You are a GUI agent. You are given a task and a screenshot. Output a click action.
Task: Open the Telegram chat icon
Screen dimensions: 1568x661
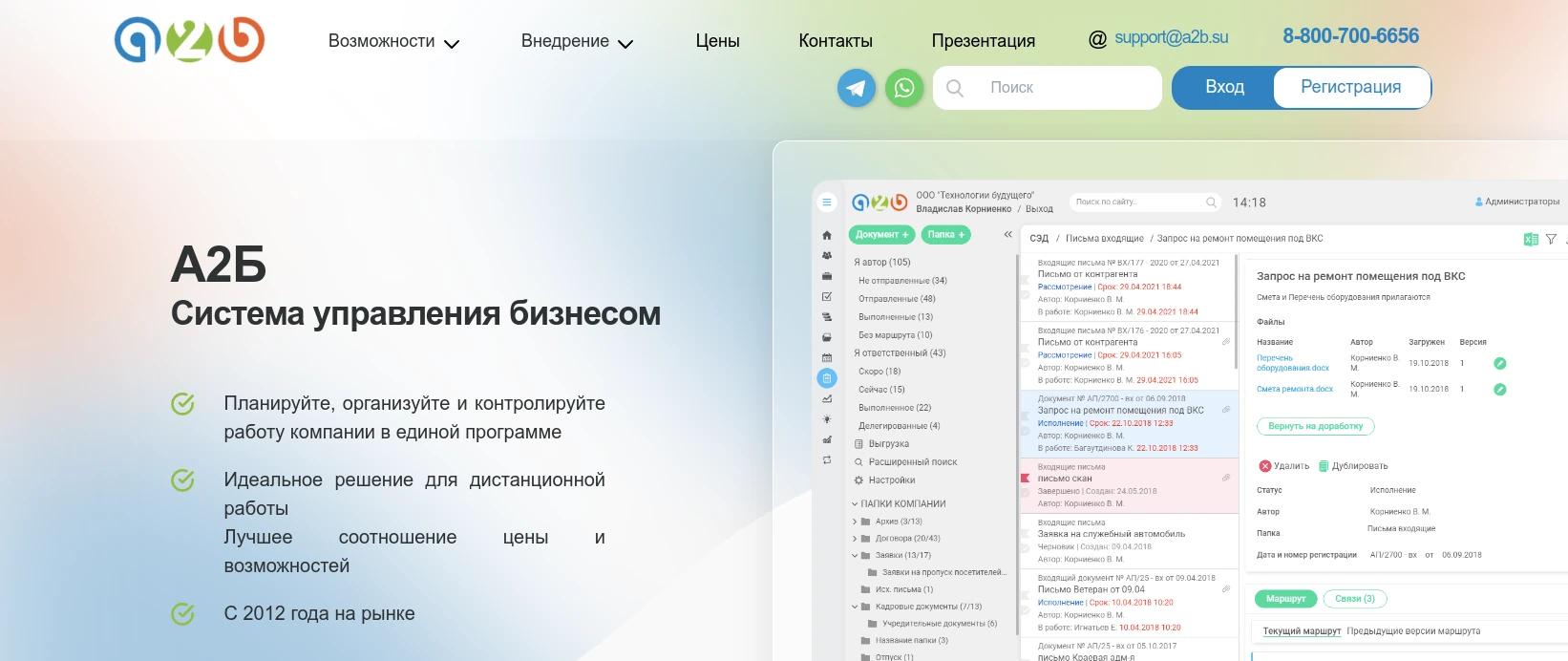pos(857,88)
